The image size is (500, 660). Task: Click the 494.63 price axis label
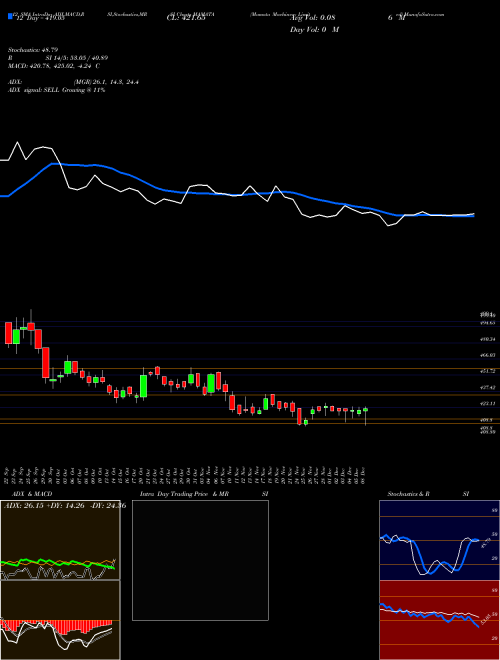489,323
